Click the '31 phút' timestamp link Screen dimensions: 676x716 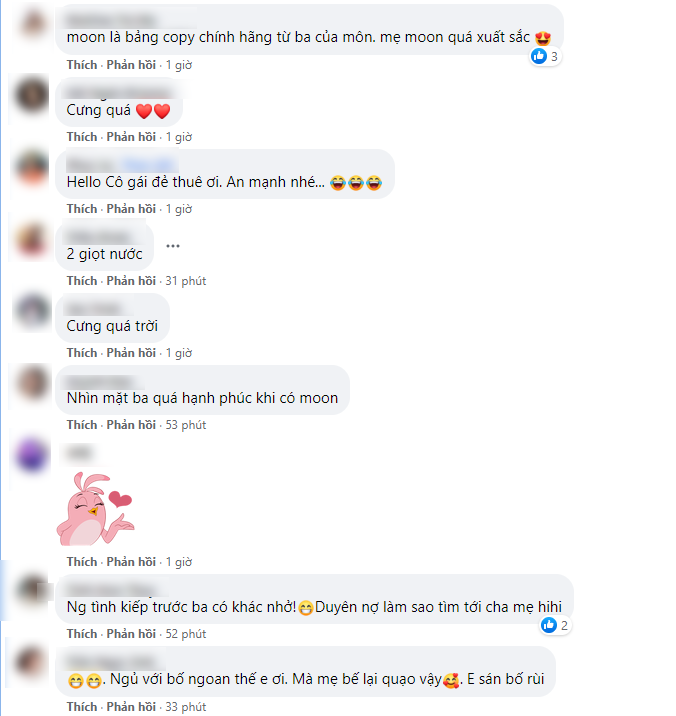(x=185, y=281)
